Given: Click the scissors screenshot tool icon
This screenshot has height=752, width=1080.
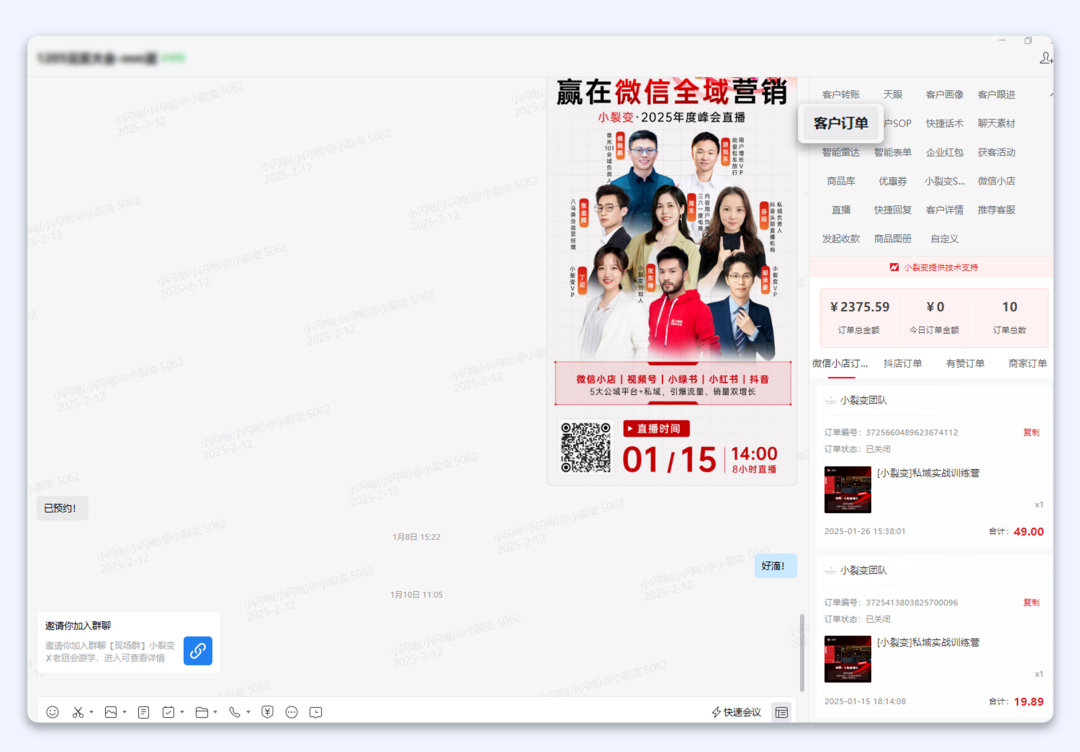Looking at the screenshot, I should (78, 712).
